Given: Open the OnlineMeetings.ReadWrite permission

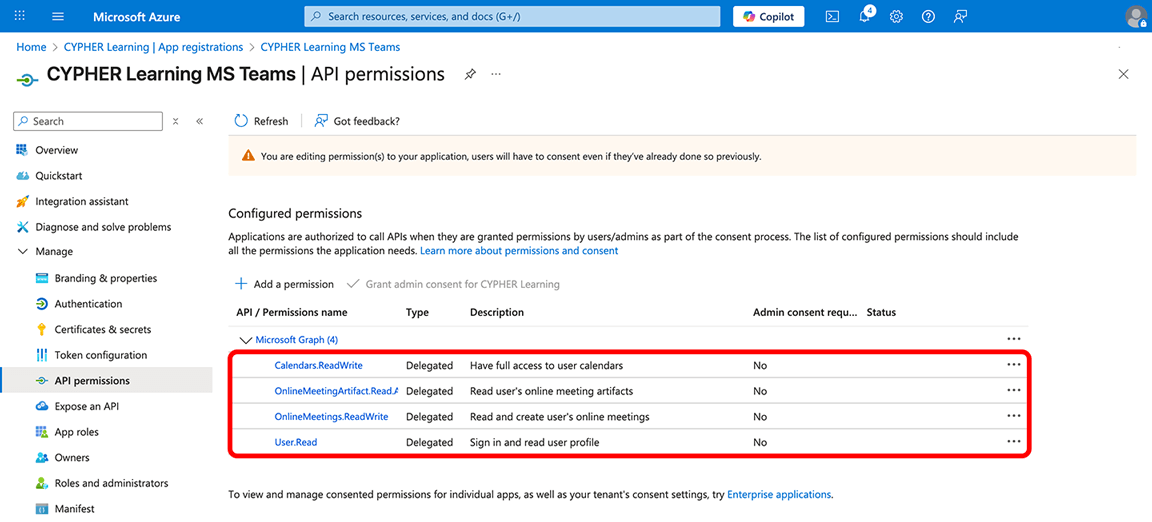Looking at the screenshot, I should pos(331,417).
